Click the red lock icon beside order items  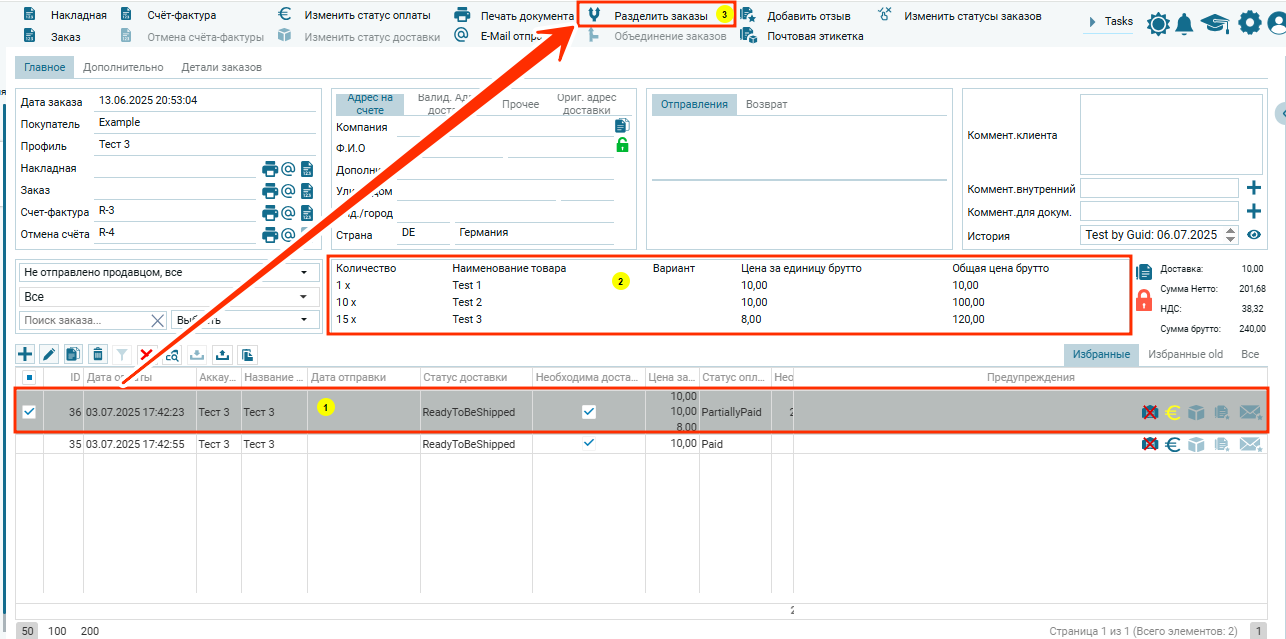(1144, 299)
